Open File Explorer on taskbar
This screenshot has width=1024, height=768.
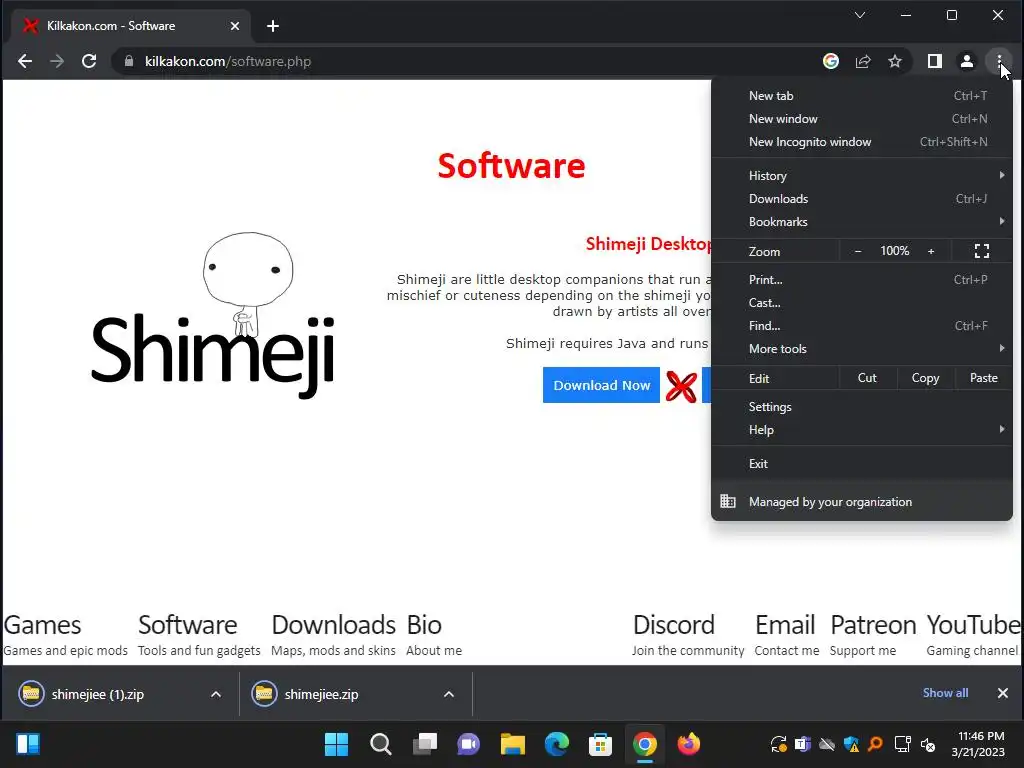pos(513,744)
